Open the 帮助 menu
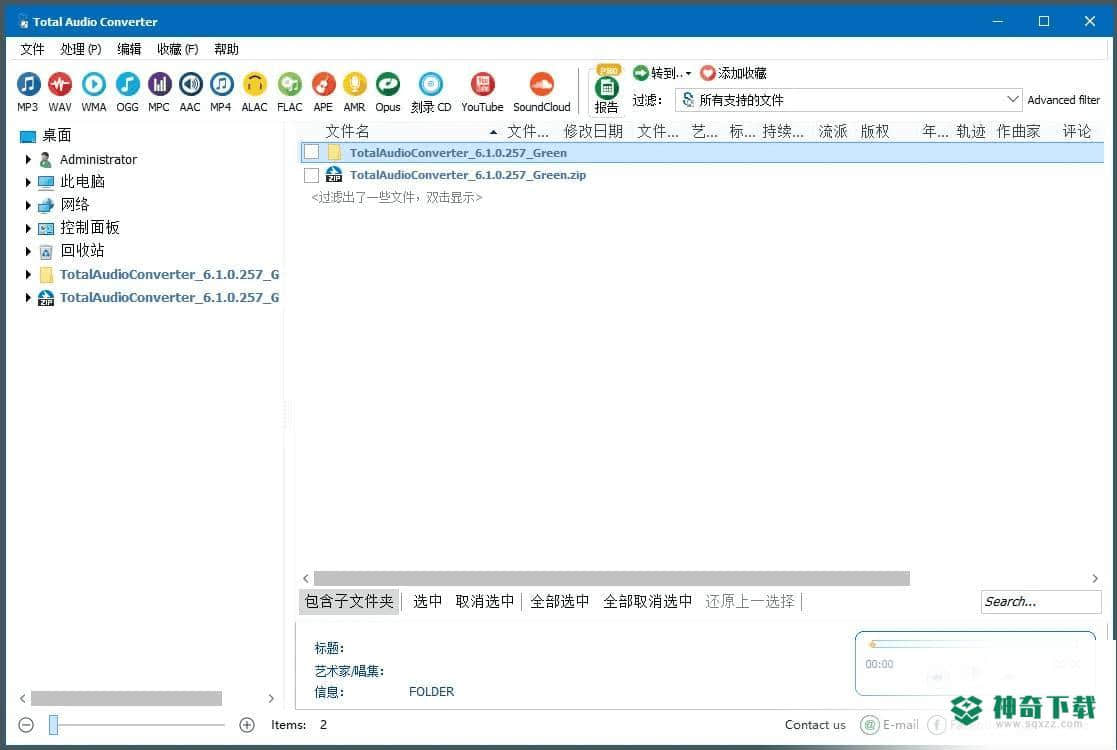The image size is (1117, 750). tap(226, 49)
